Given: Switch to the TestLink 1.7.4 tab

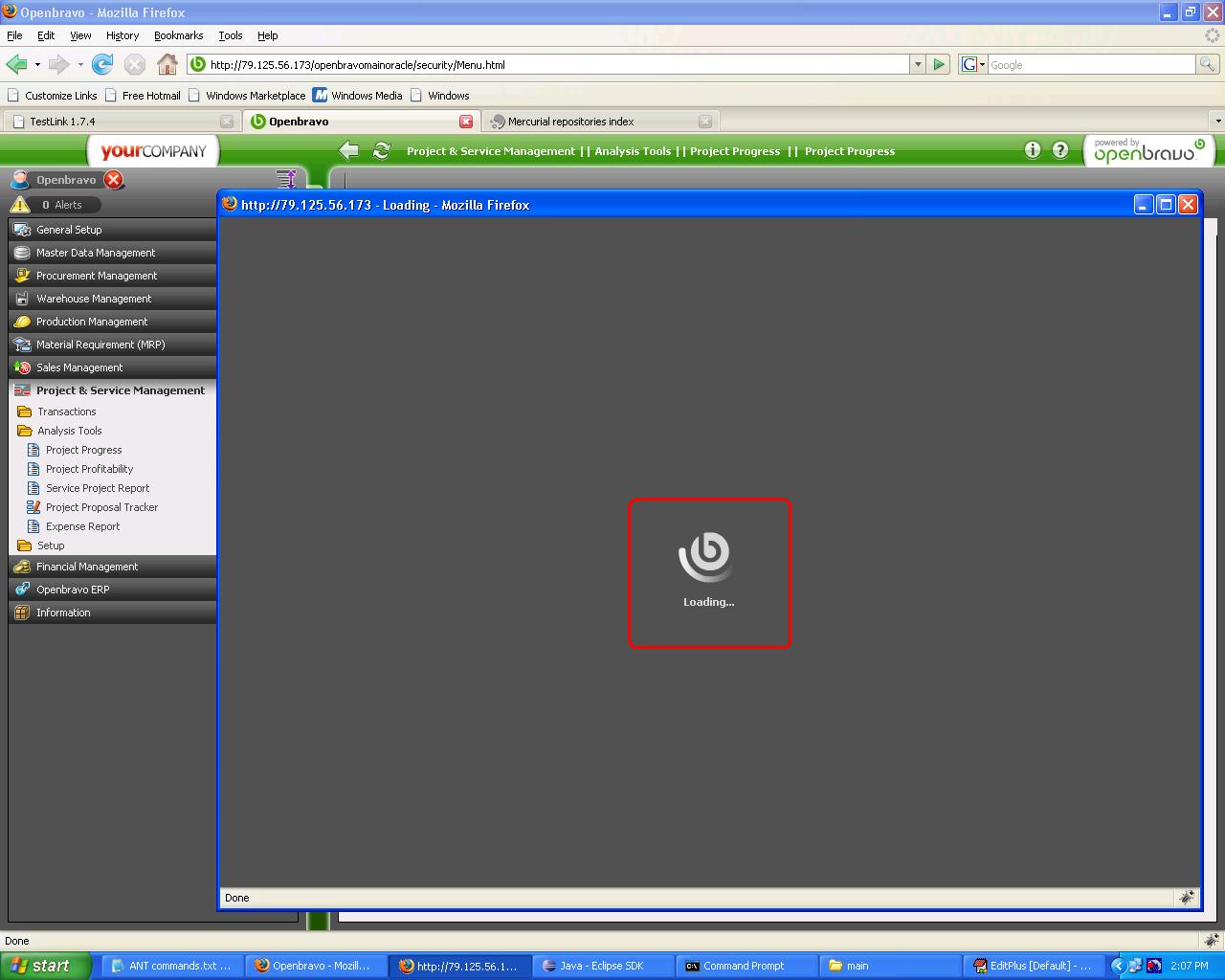Looking at the screenshot, I should click(x=121, y=122).
